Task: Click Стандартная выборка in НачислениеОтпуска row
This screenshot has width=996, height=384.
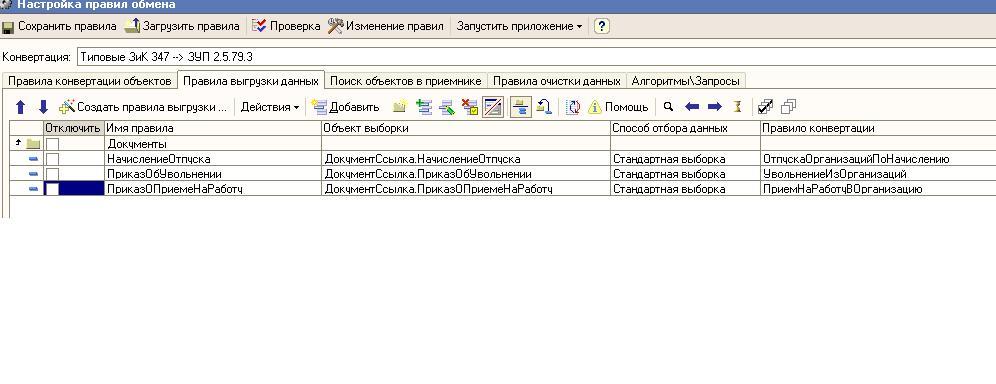Action: [685, 159]
